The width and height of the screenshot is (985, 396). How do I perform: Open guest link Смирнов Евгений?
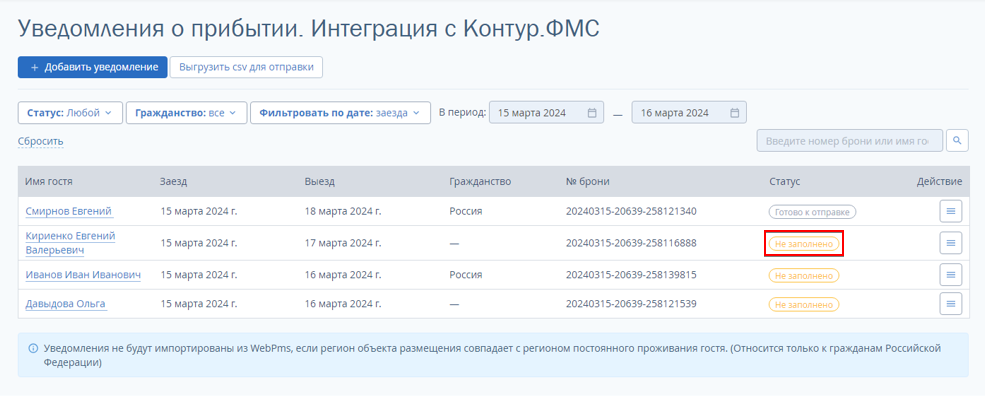pos(68,211)
